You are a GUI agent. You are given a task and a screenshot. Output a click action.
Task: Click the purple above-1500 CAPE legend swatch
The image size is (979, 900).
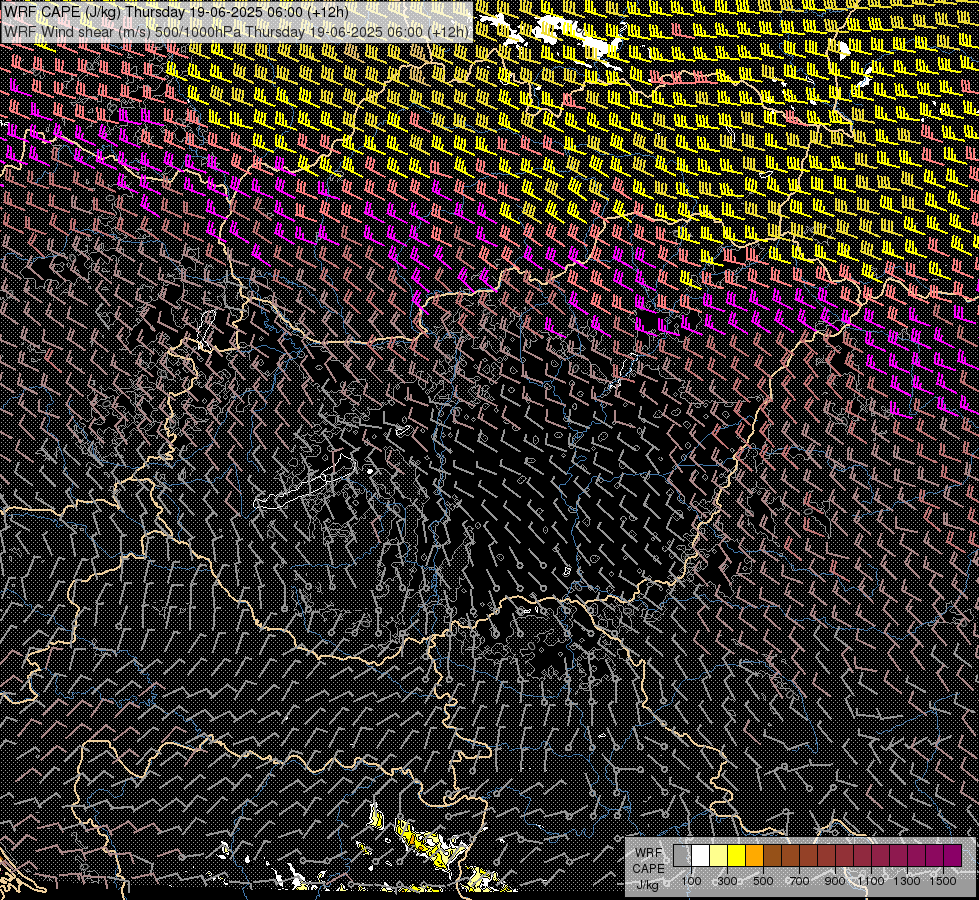pos(952,855)
